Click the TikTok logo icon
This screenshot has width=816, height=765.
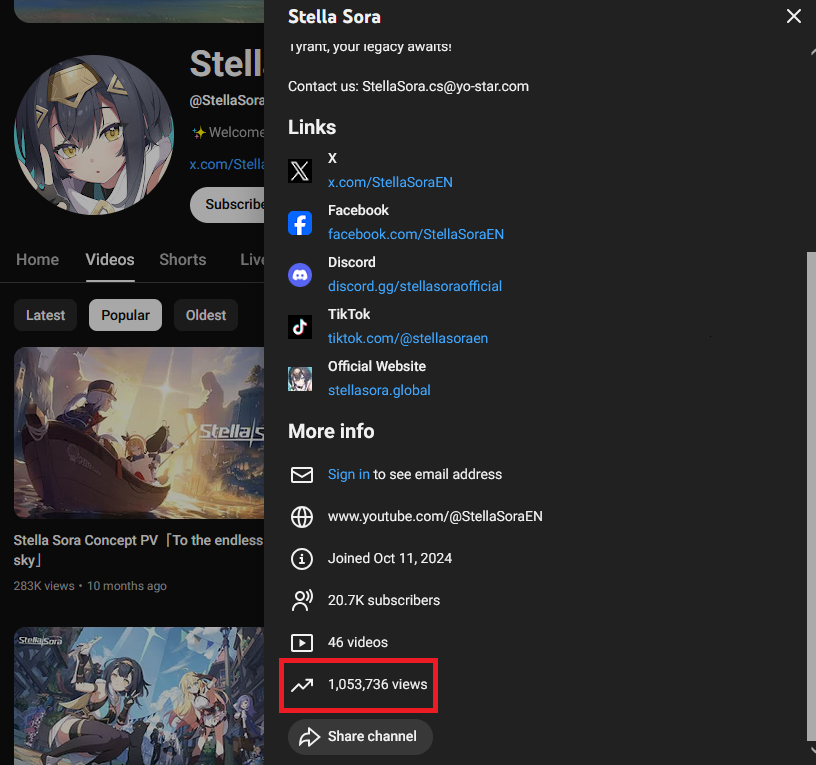tap(300, 327)
